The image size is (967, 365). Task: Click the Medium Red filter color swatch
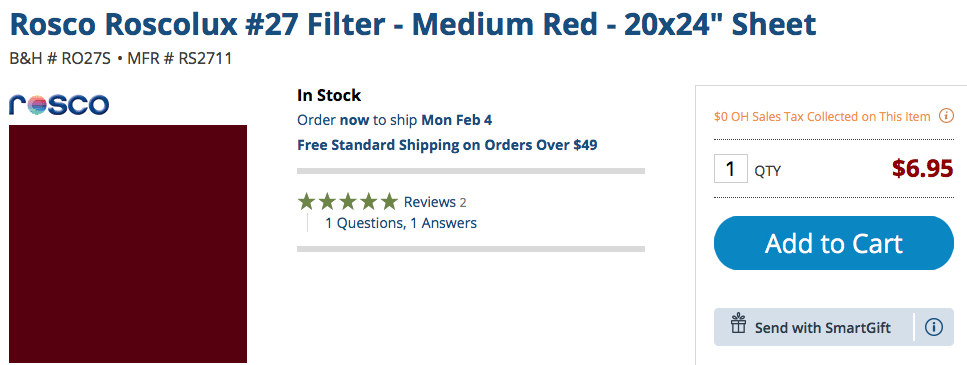pos(128,244)
